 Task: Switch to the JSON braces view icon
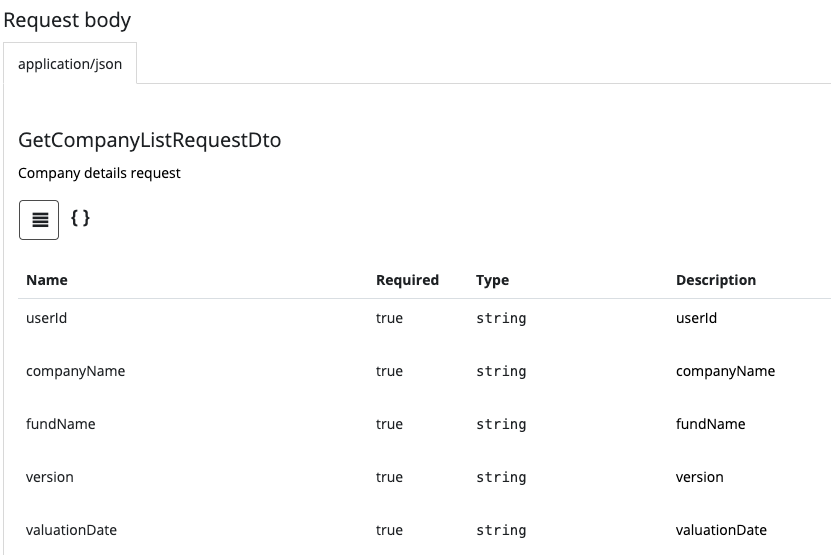[80, 217]
